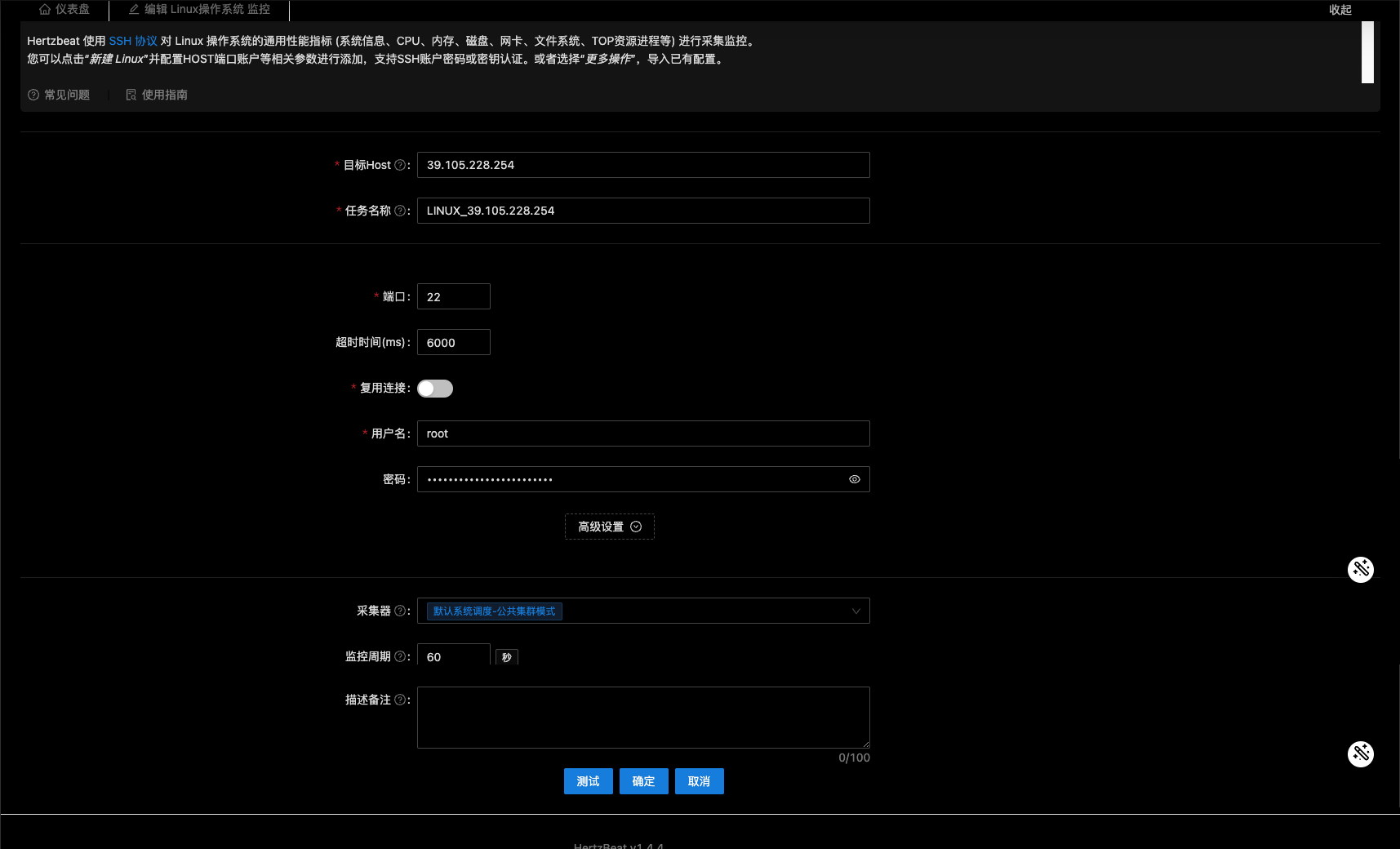Click the dashboard home icon in breadcrumb
Screen dimensions: 1400x849
pos(45,10)
